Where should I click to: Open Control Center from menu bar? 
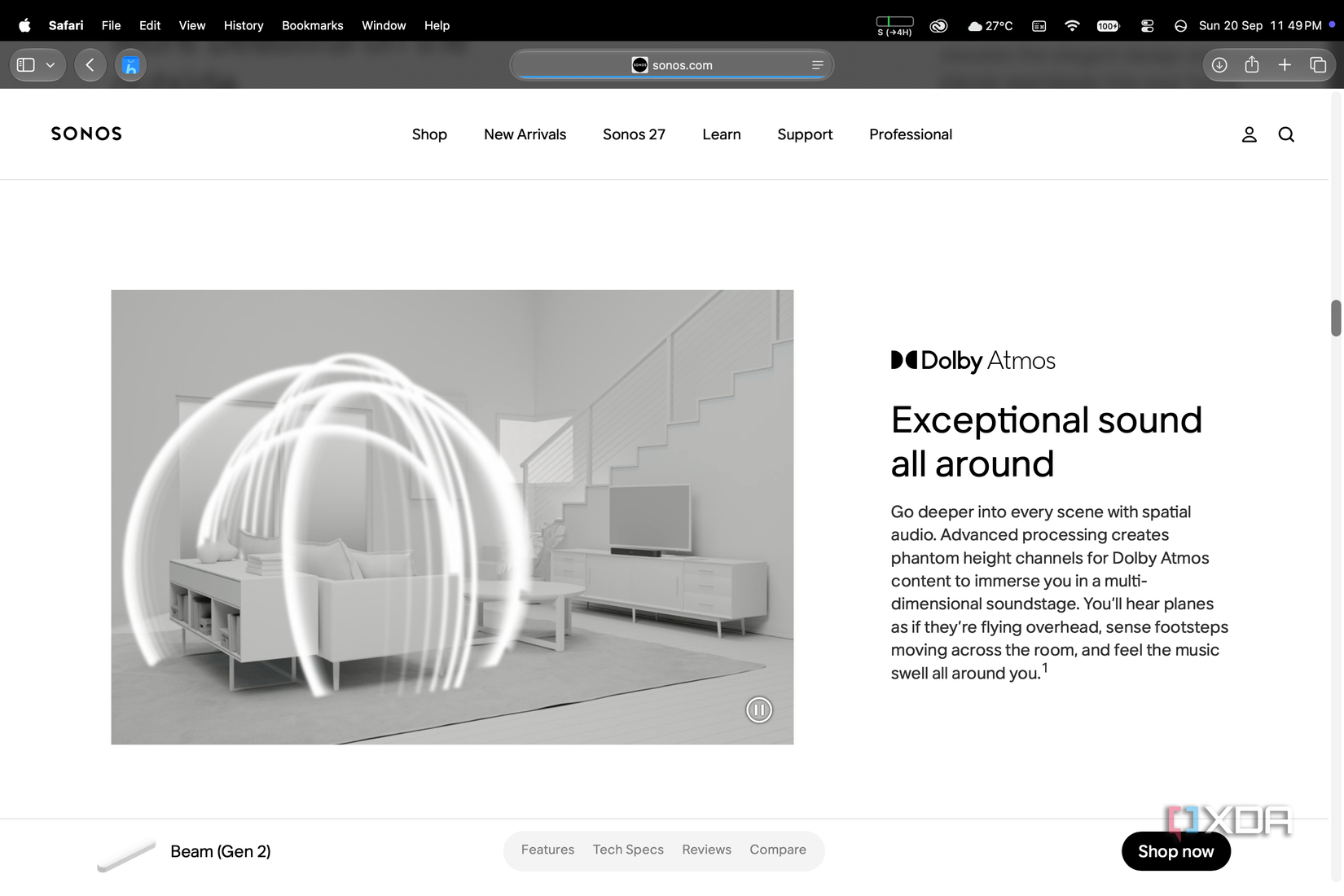(1147, 25)
